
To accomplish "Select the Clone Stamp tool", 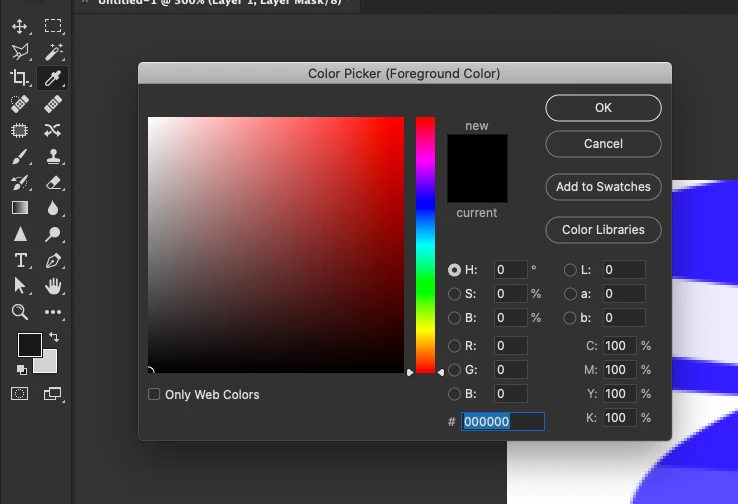I will coord(53,156).
